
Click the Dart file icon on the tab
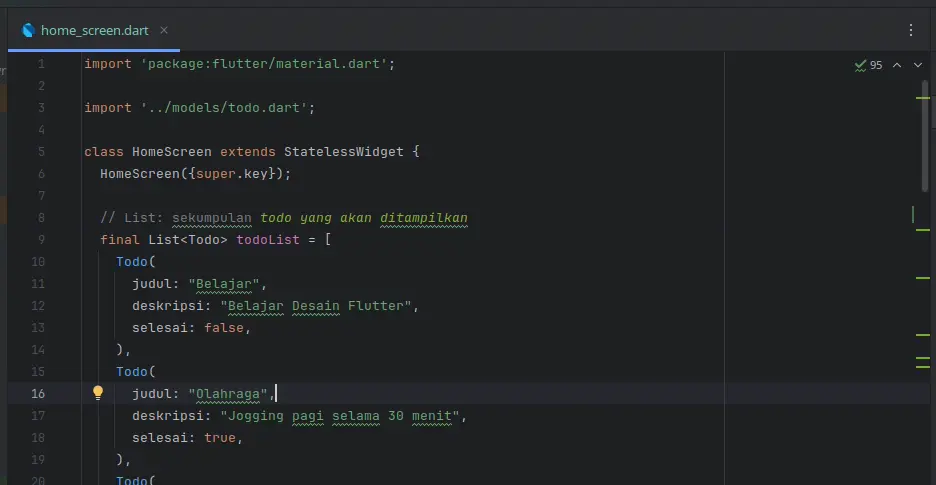(28, 30)
